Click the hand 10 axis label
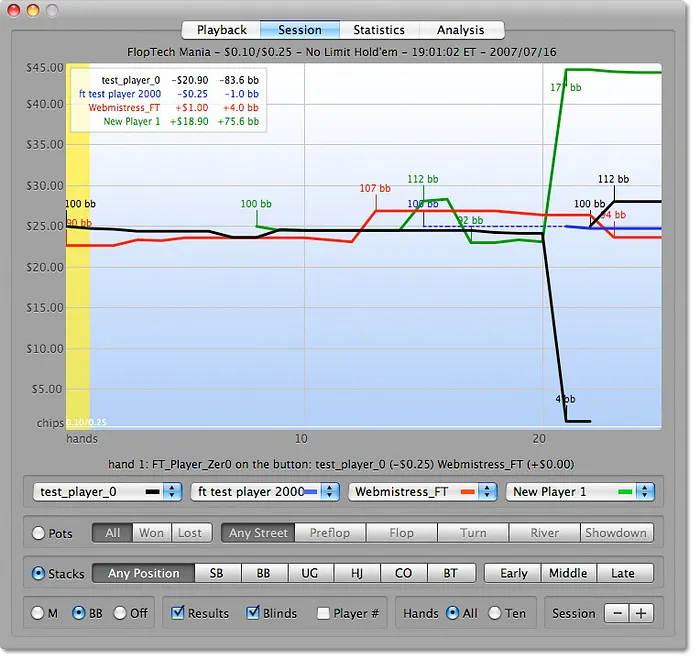Viewport: 700px width, 662px height. point(301,439)
